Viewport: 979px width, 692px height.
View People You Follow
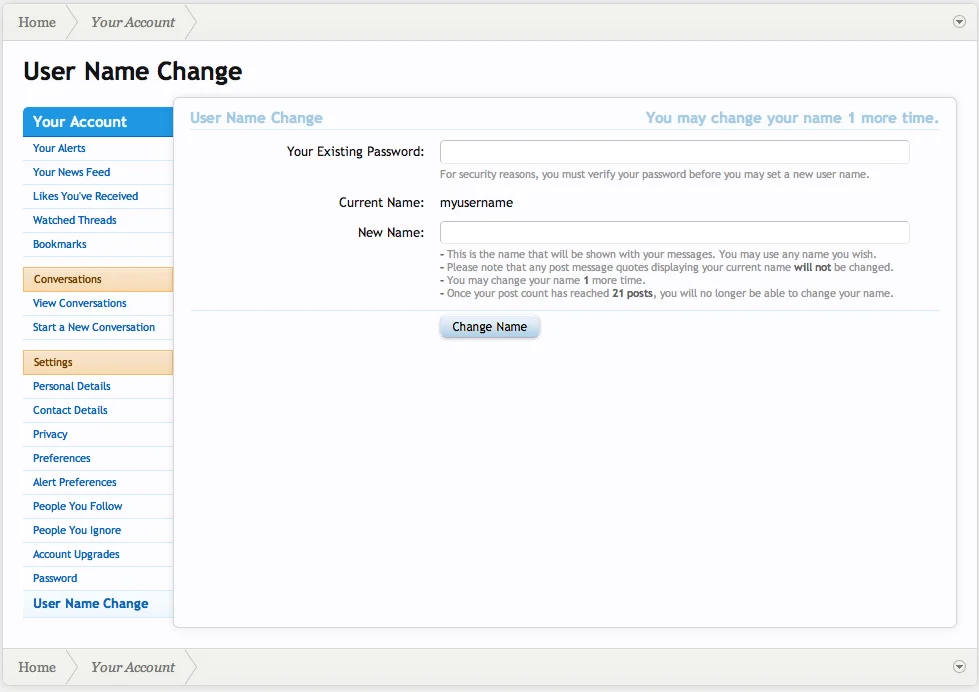pyautogui.click(x=77, y=506)
